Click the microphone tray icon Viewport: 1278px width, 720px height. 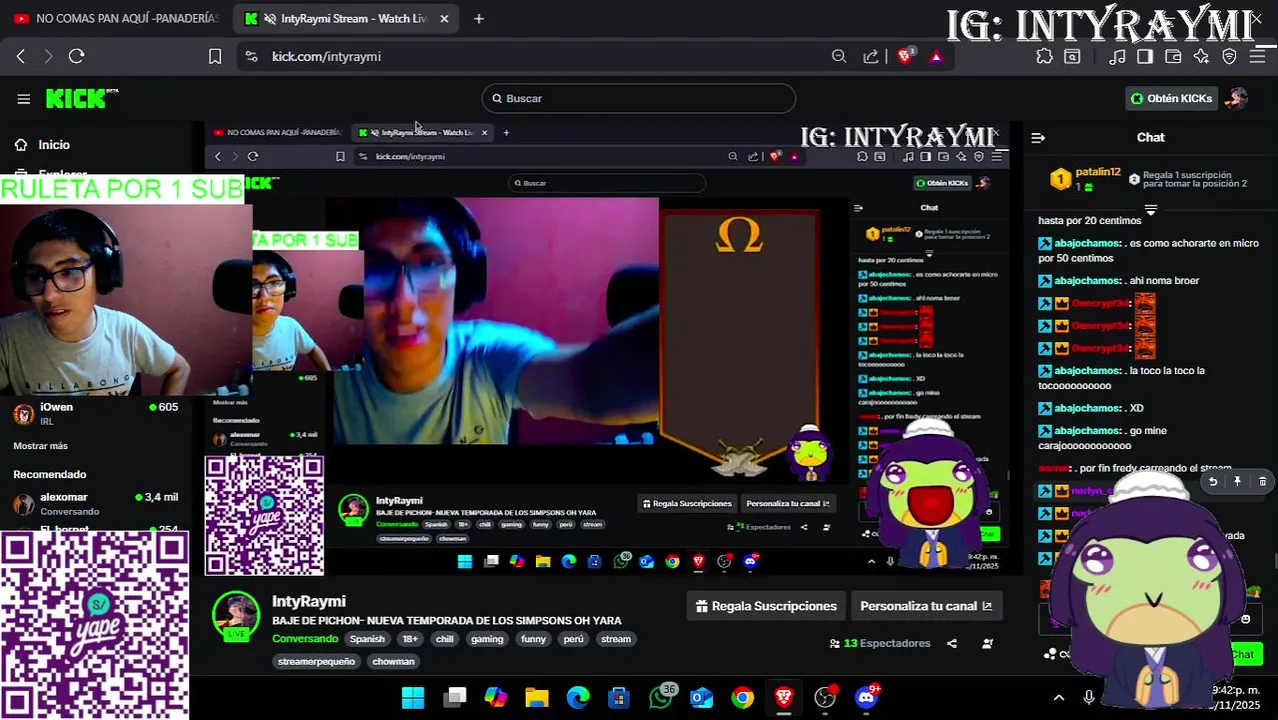(1089, 697)
